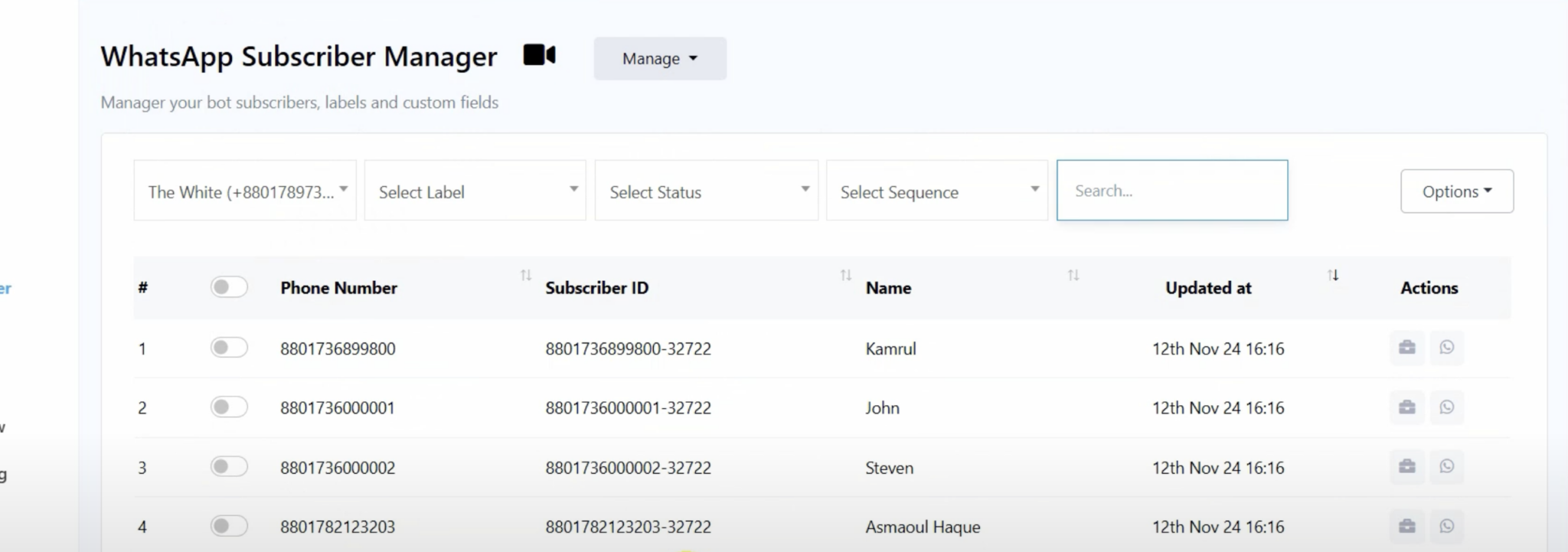Click the Name column header
The height and width of the screenshot is (552, 1568).
coord(888,288)
